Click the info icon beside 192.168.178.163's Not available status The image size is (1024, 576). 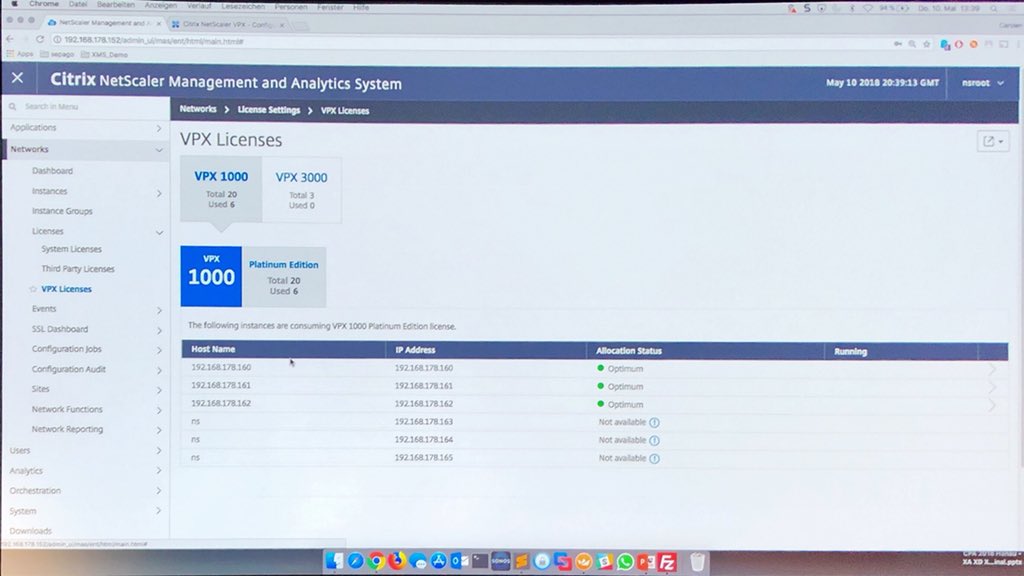coord(655,422)
